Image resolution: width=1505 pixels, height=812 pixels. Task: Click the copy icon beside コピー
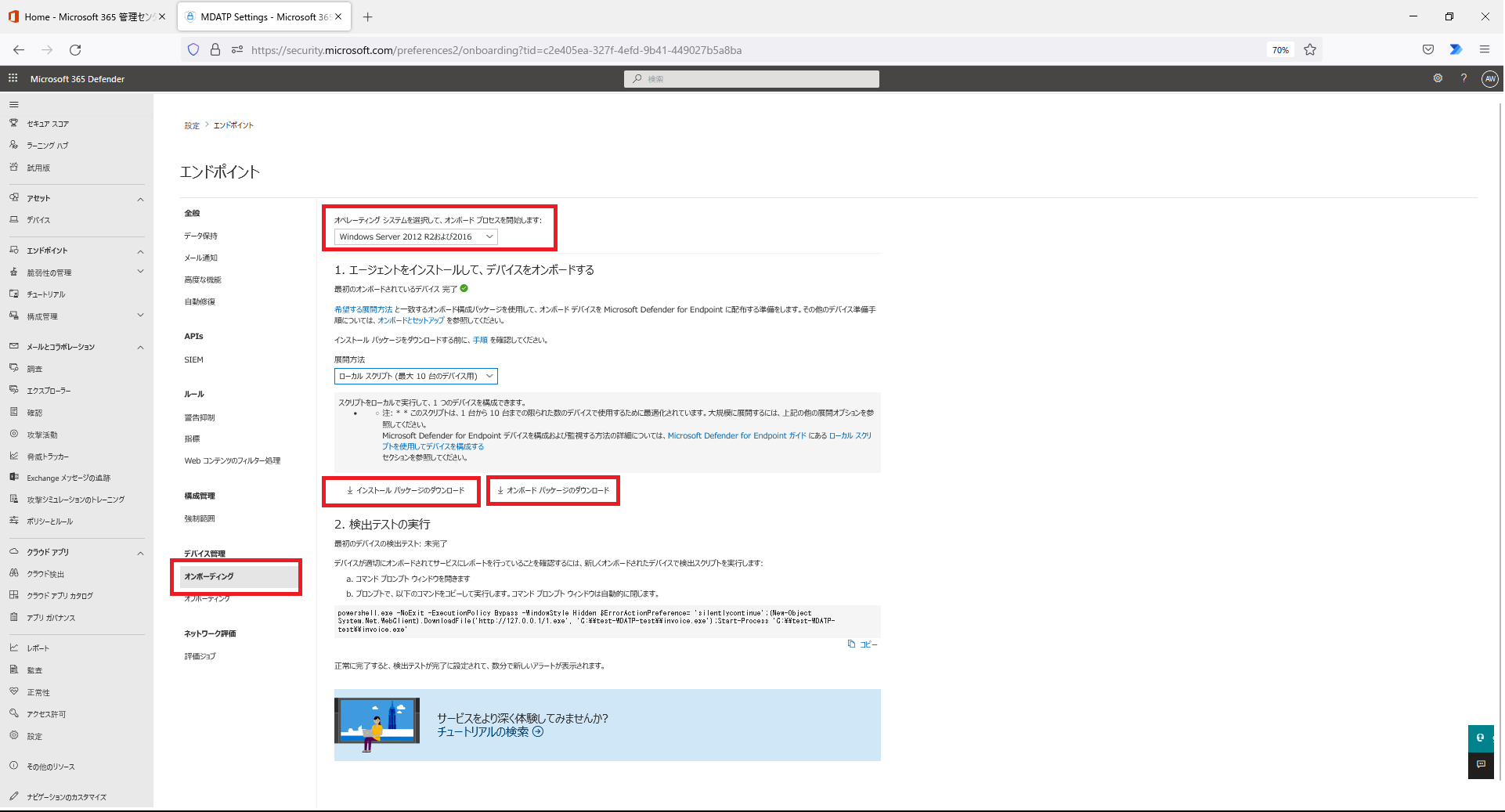(851, 644)
